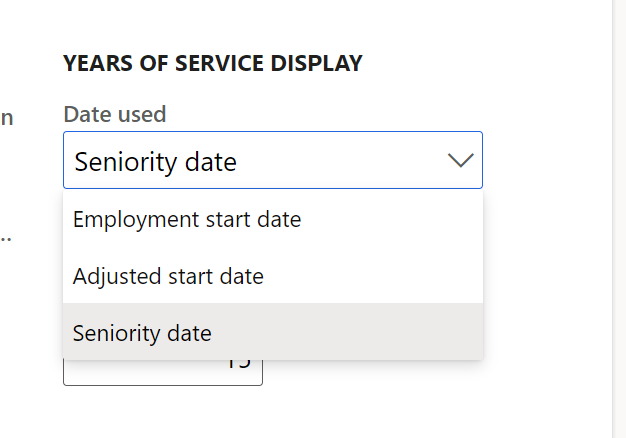Click empty space right of Employment start date

click(x=400, y=219)
